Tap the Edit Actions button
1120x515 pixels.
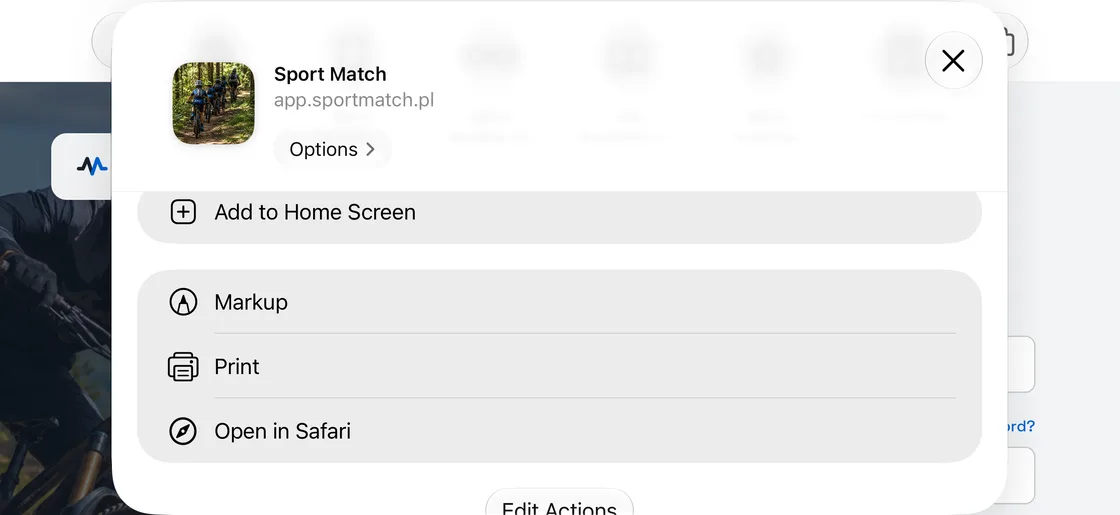[559, 504]
